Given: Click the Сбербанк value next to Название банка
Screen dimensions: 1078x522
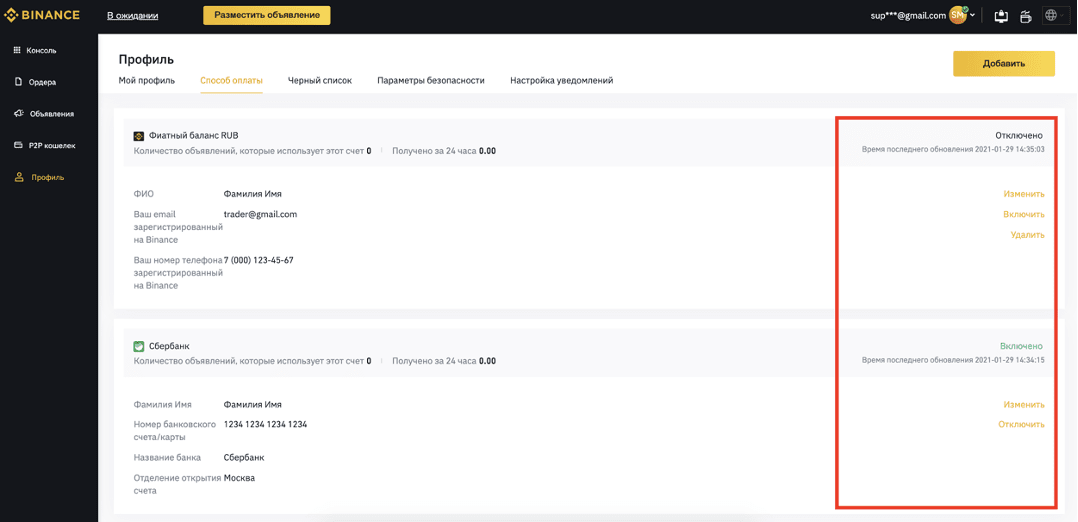Looking at the screenshot, I should pyautogui.click(x=244, y=457).
